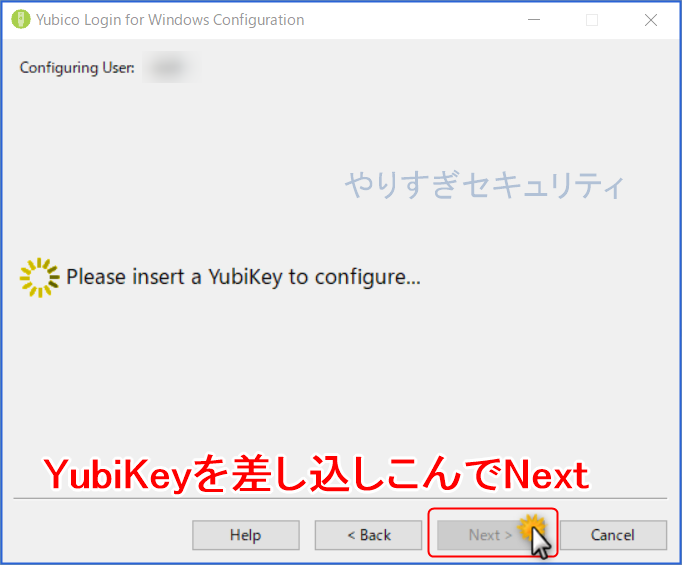Cancel the YubiKey configuration wizard
The image size is (682, 565).
point(613,535)
